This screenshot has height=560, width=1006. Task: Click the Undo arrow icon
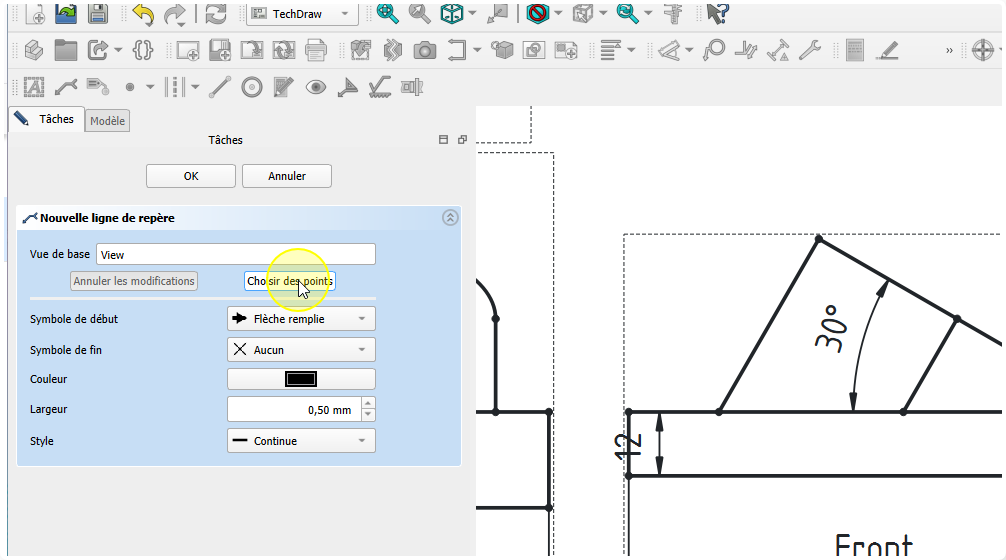pyautogui.click(x=143, y=14)
